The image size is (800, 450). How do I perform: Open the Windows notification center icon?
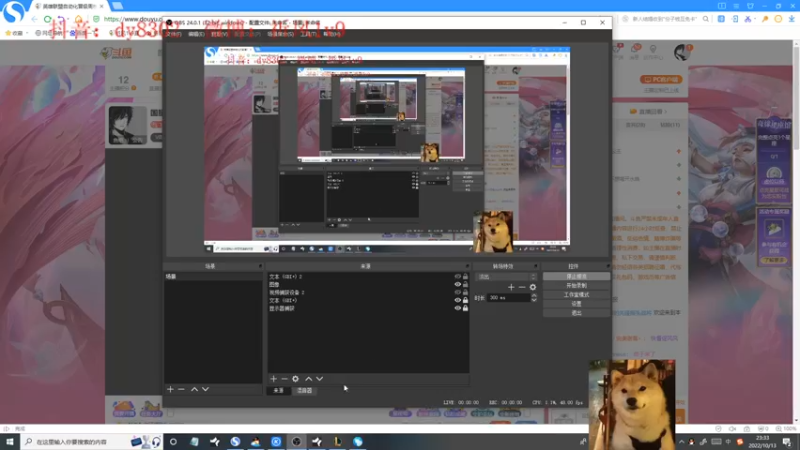tap(787, 441)
